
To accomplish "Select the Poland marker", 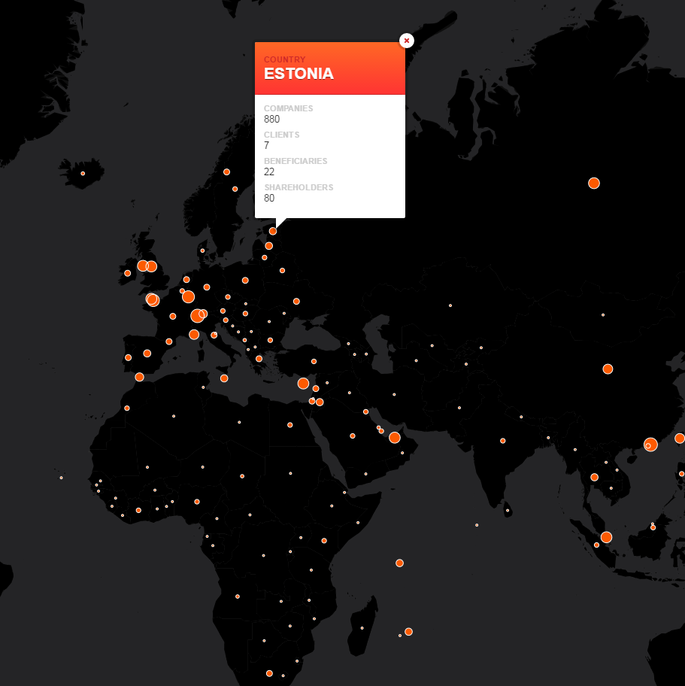I will [245, 280].
